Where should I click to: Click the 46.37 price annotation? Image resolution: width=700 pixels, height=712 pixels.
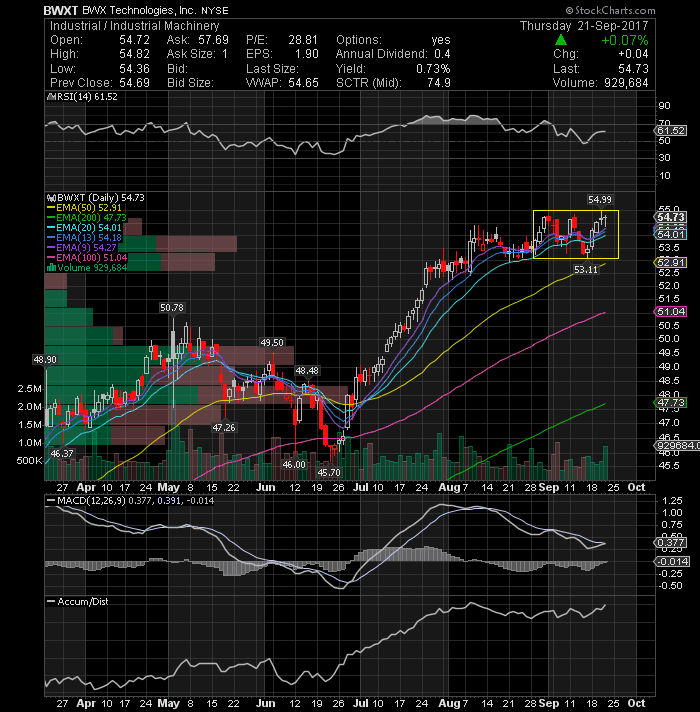tap(62, 453)
